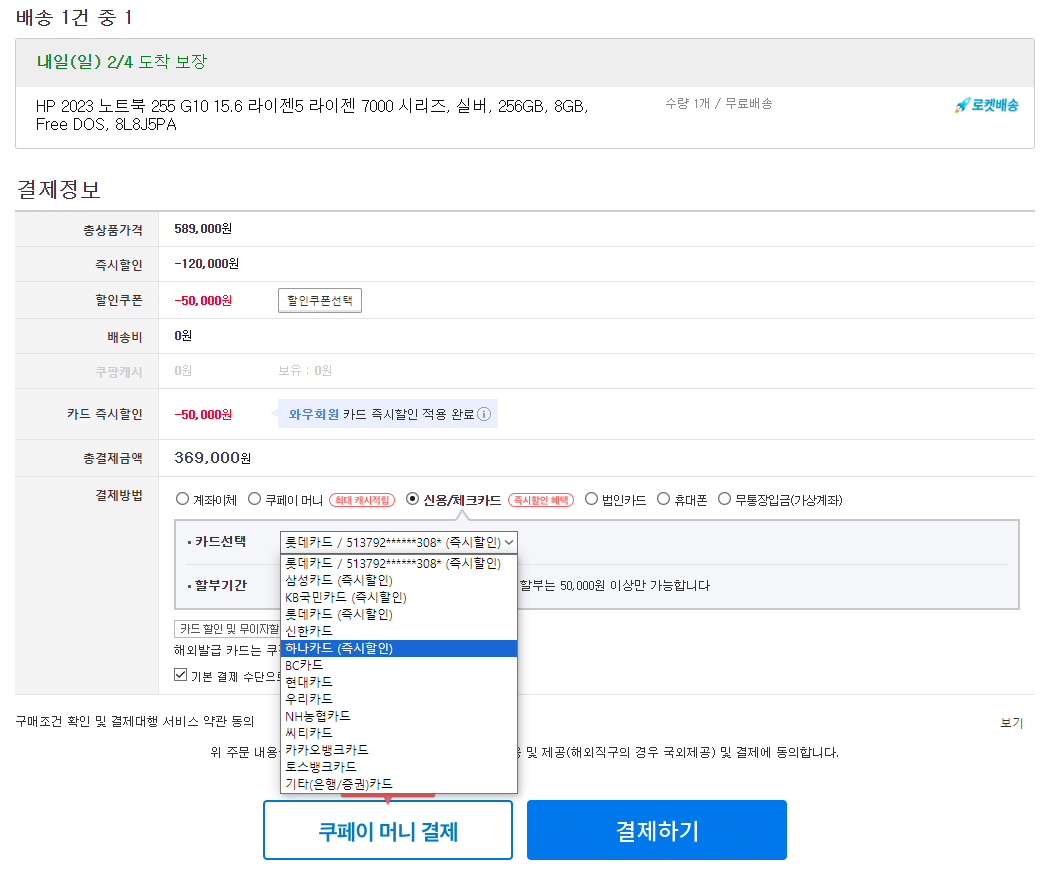The width and height of the screenshot is (1052, 876).
Task: Select 법인카드 payment option
Action: click(x=589, y=499)
